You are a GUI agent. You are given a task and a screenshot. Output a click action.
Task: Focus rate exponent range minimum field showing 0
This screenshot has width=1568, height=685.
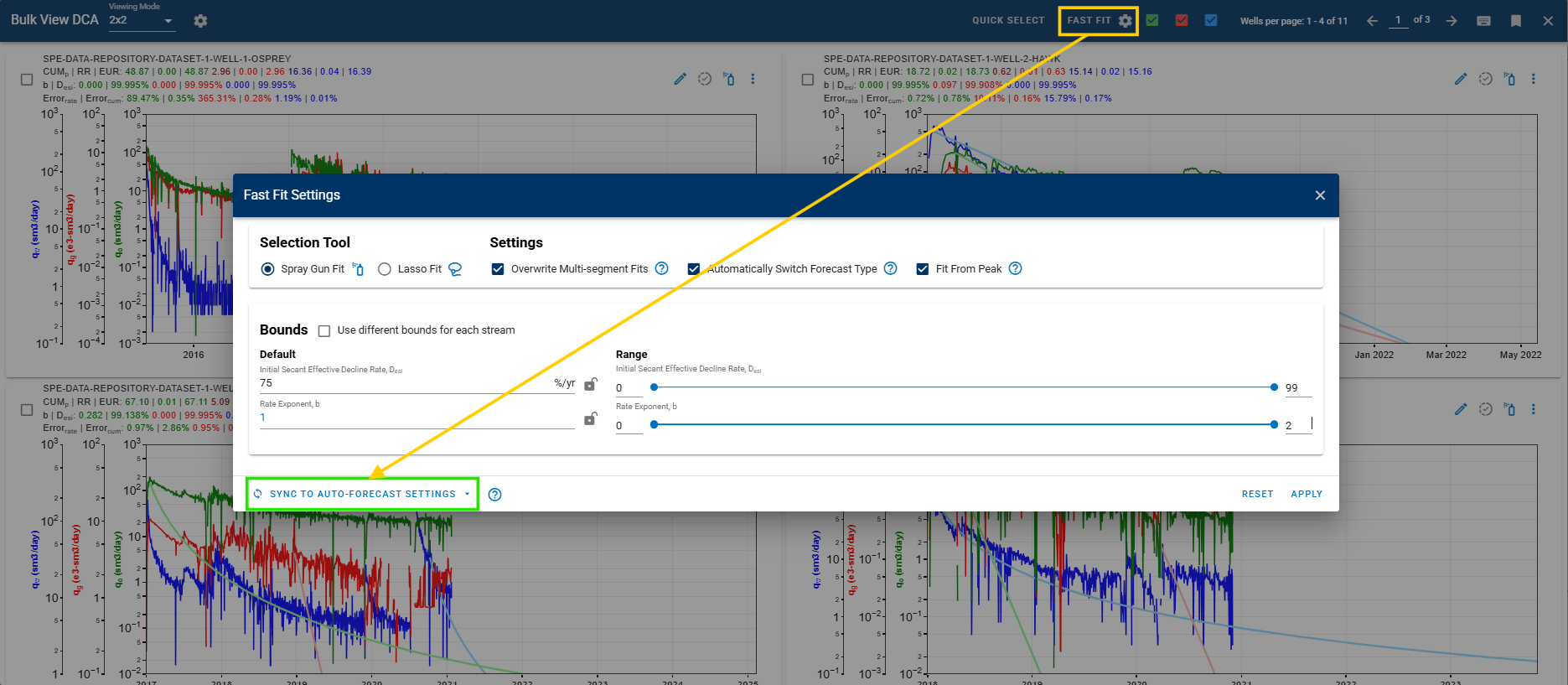(629, 425)
